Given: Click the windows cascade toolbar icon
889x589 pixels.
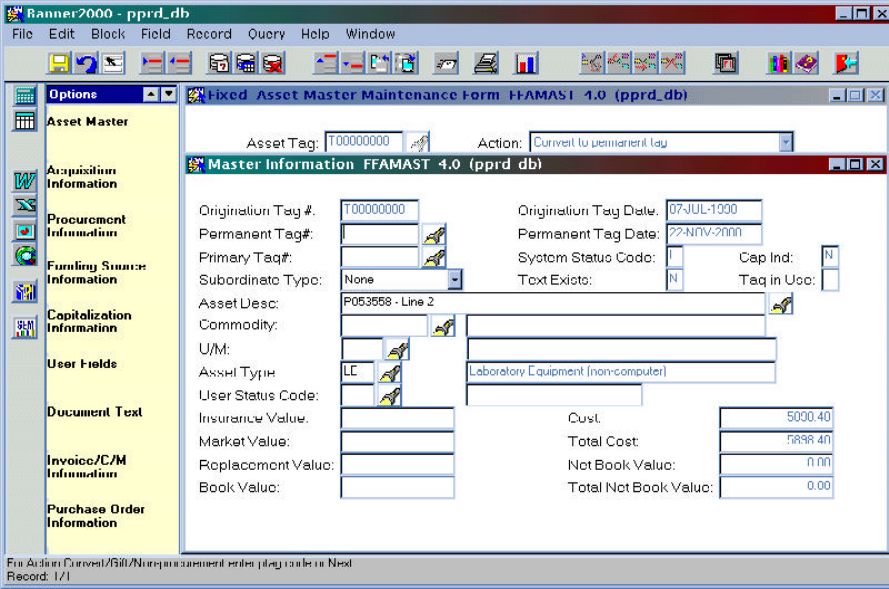Looking at the screenshot, I should click(725, 63).
